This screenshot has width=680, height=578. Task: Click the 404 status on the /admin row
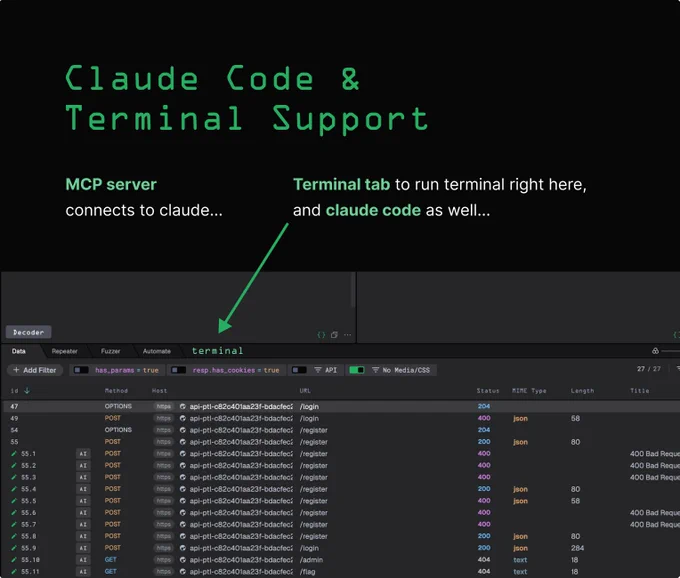point(484,560)
